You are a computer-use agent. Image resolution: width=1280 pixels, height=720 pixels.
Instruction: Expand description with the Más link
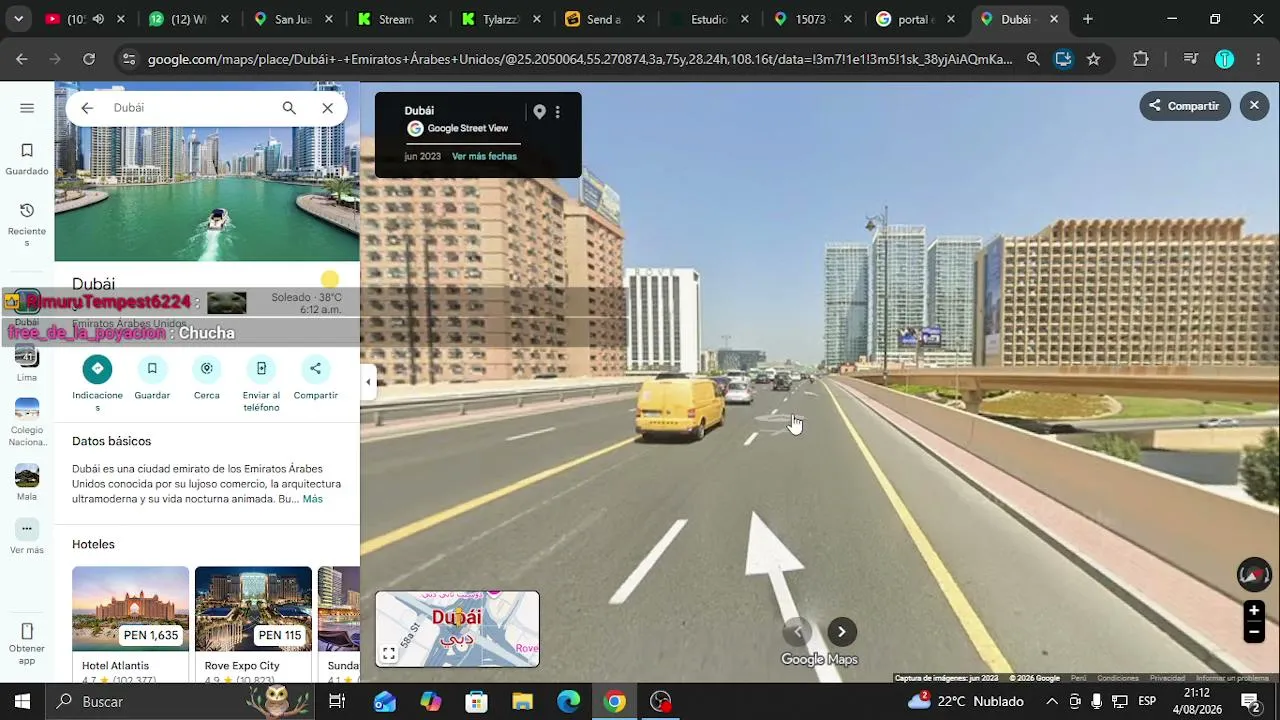click(313, 499)
